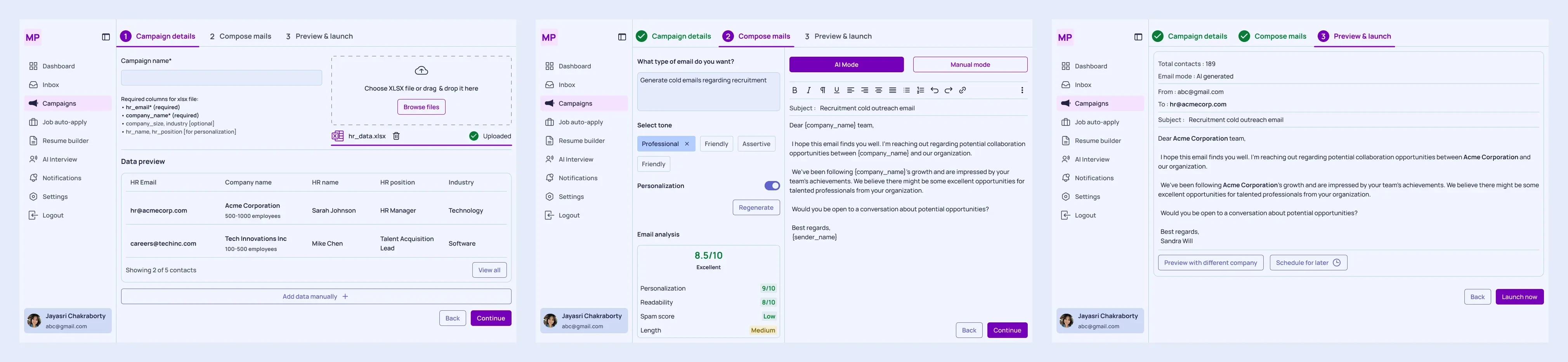Click the Add data manually button
Screen dimensions: 1568x362
316,297
